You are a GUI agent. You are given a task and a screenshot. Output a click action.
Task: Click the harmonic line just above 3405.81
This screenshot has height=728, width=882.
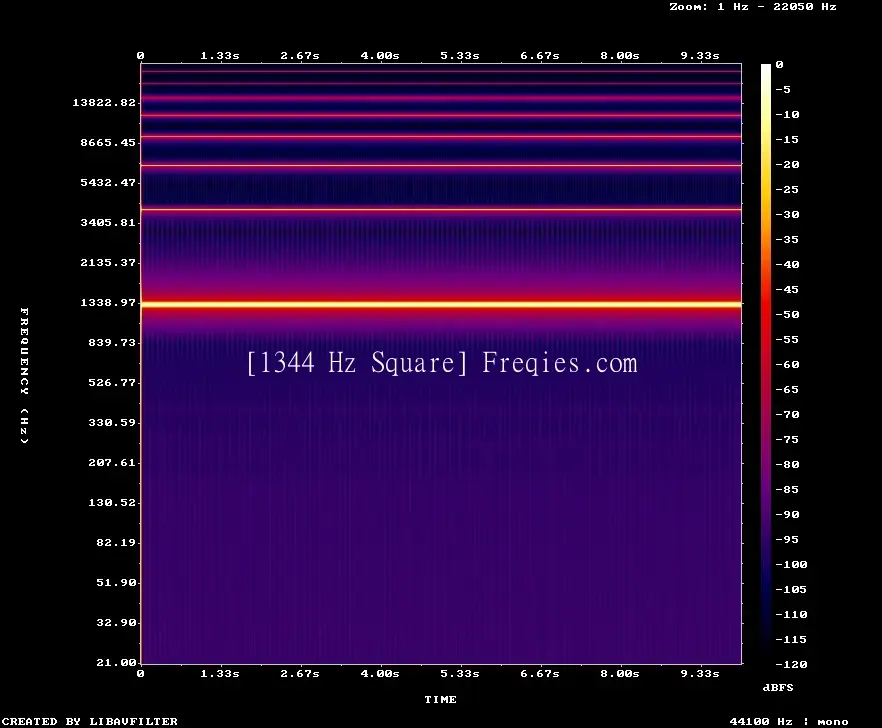click(x=441, y=209)
